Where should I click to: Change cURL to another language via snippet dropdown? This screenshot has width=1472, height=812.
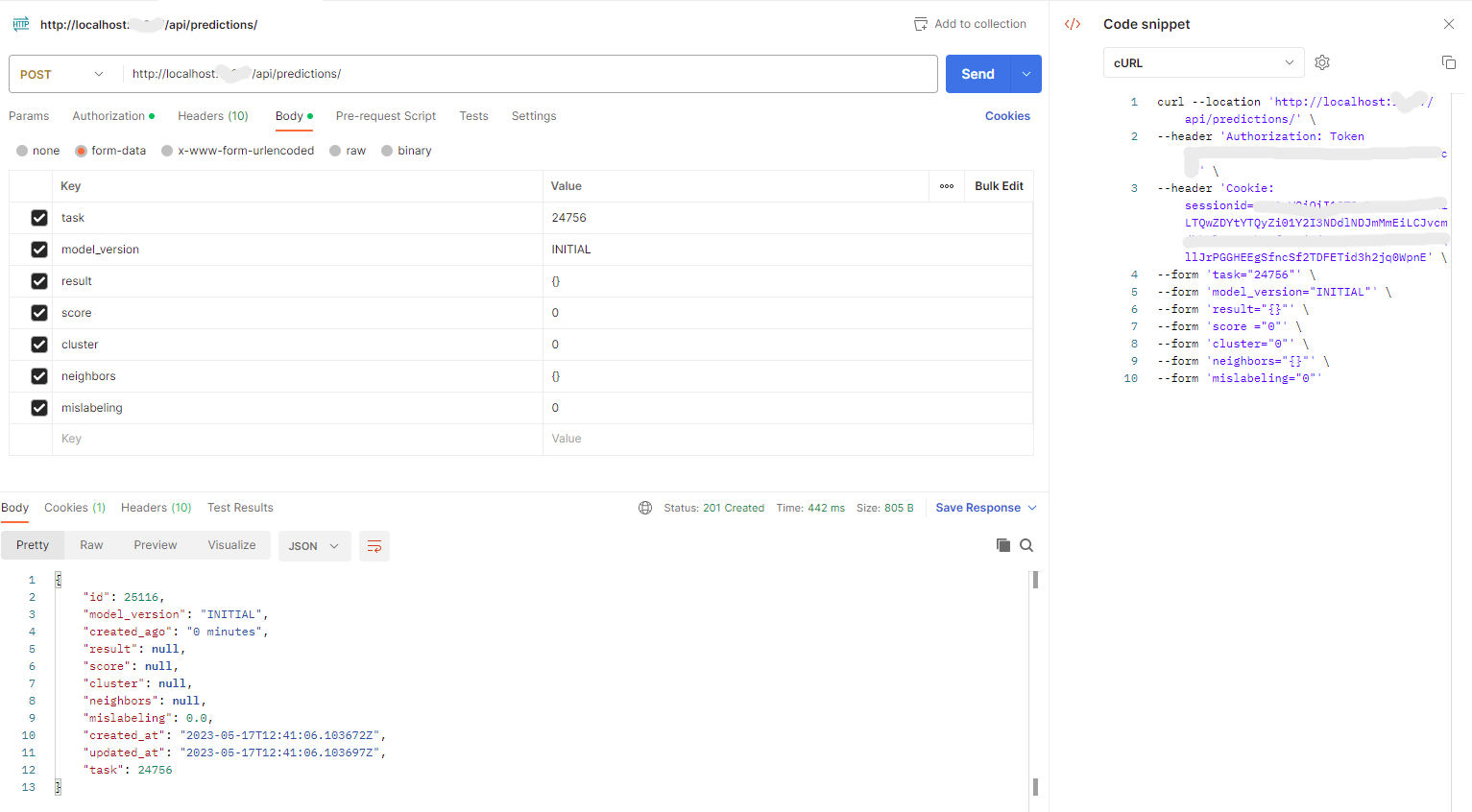(x=1202, y=61)
